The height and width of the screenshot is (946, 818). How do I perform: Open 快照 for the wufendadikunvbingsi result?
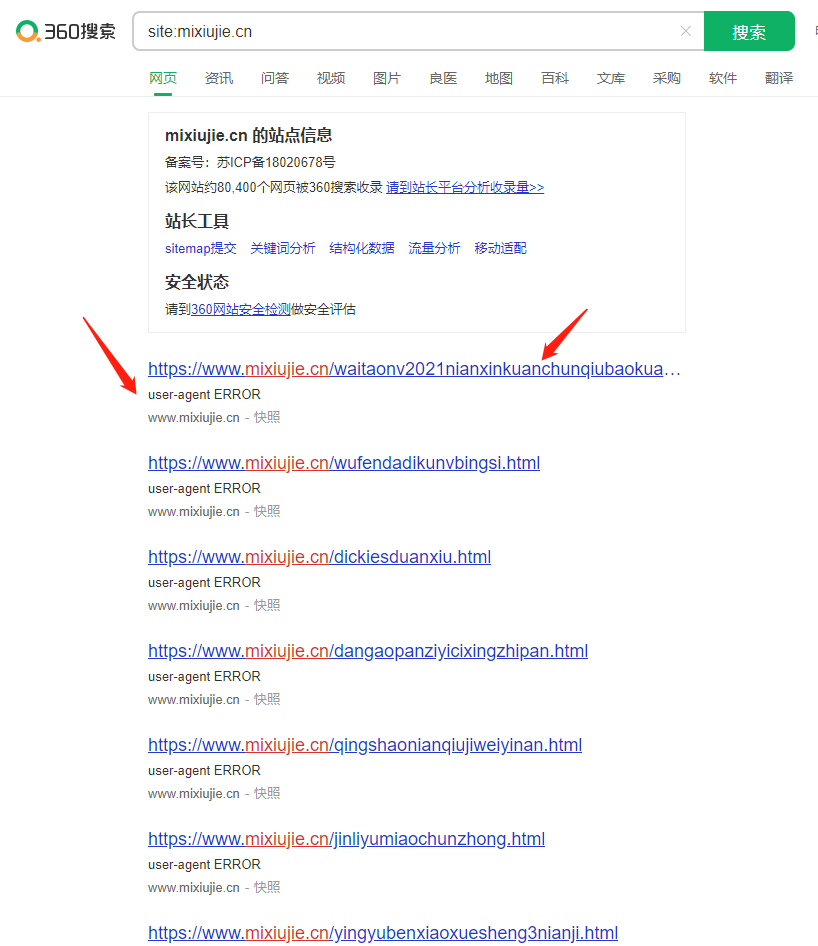coord(267,512)
